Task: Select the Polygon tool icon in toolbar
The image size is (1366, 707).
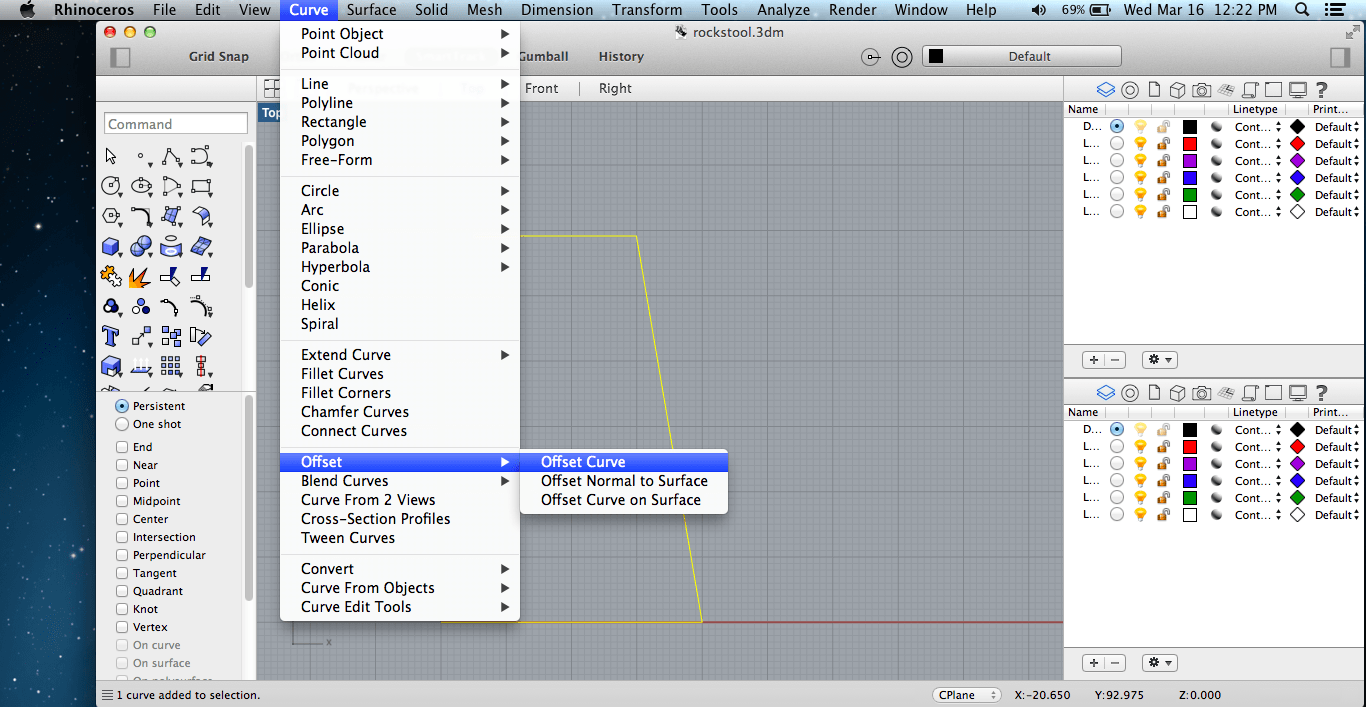Action: click(111, 216)
